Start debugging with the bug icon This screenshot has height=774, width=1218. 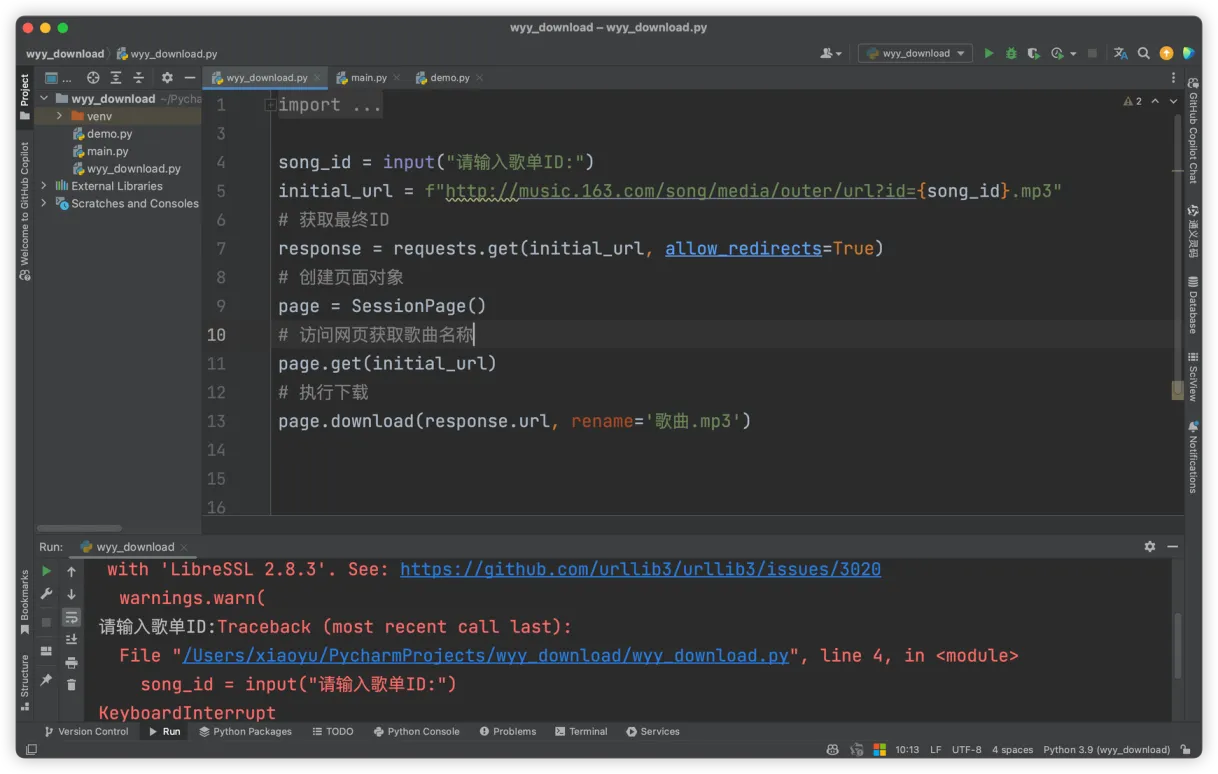(x=1011, y=53)
